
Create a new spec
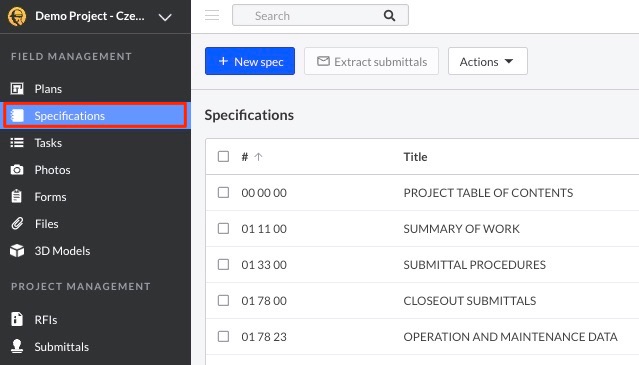[250, 61]
